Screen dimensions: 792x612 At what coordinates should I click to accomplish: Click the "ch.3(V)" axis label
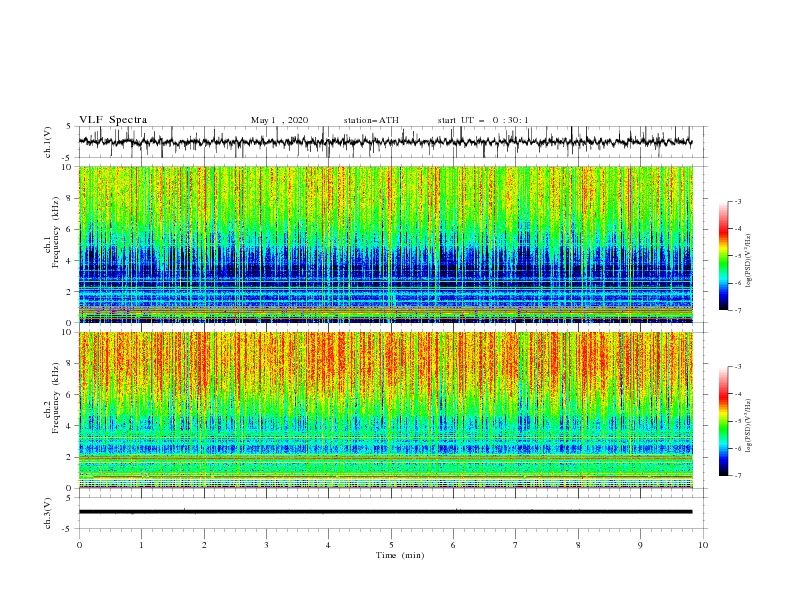click(48, 513)
